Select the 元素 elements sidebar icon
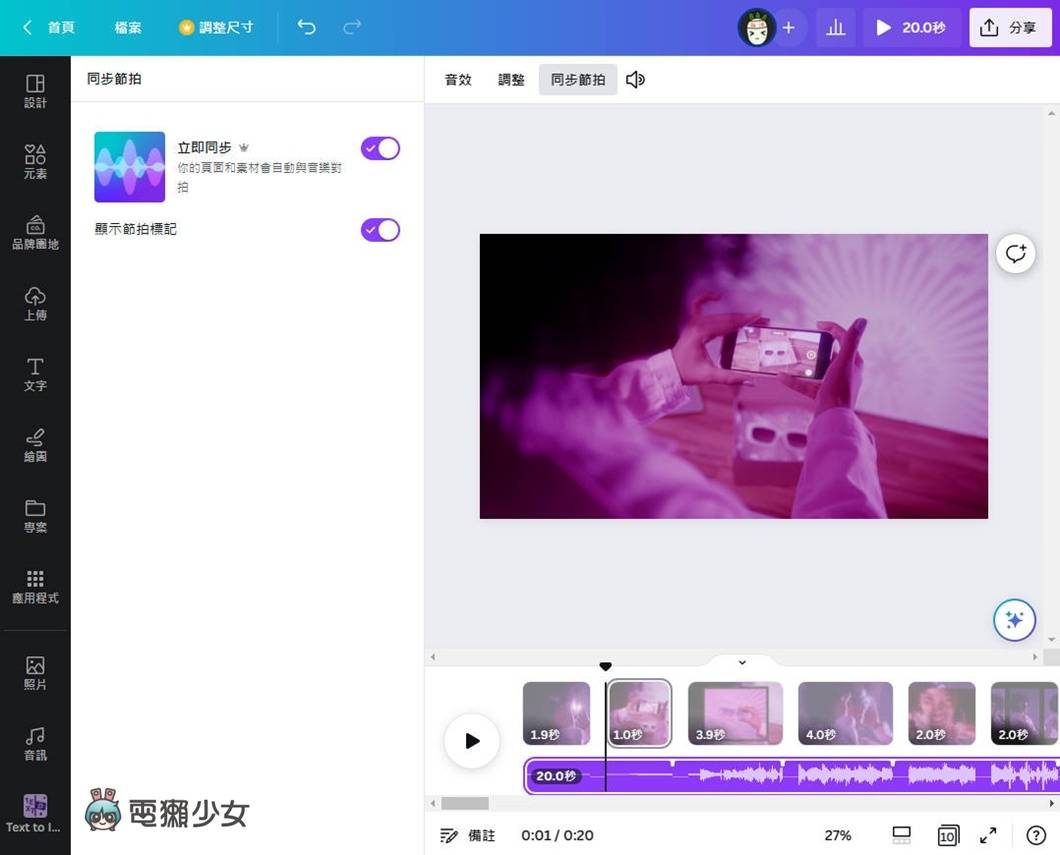Image resolution: width=1060 pixels, height=855 pixels. pos(35,160)
